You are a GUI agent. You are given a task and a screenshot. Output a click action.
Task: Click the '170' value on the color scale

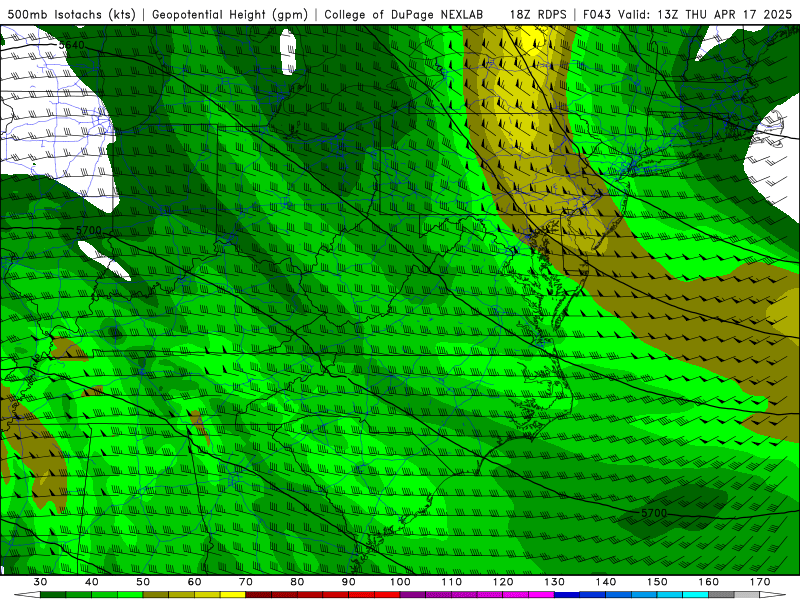coord(760,582)
